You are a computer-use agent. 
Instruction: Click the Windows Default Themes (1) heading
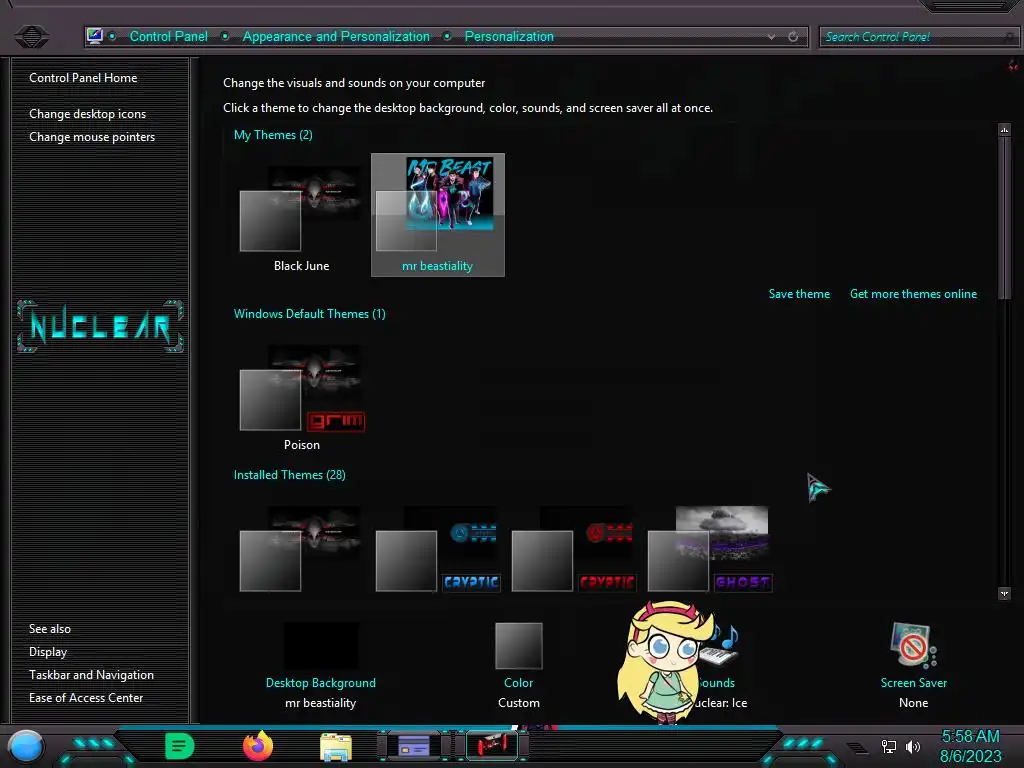310,313
